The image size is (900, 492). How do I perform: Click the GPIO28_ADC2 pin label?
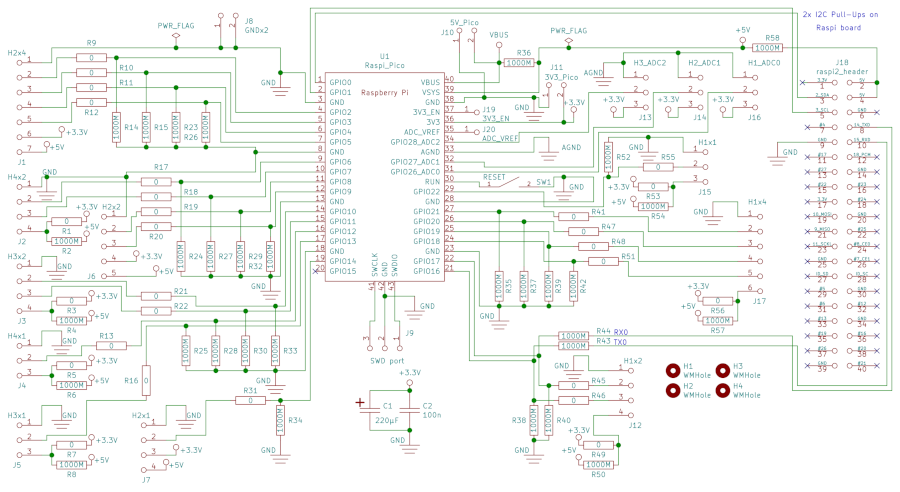click(415, 142)
